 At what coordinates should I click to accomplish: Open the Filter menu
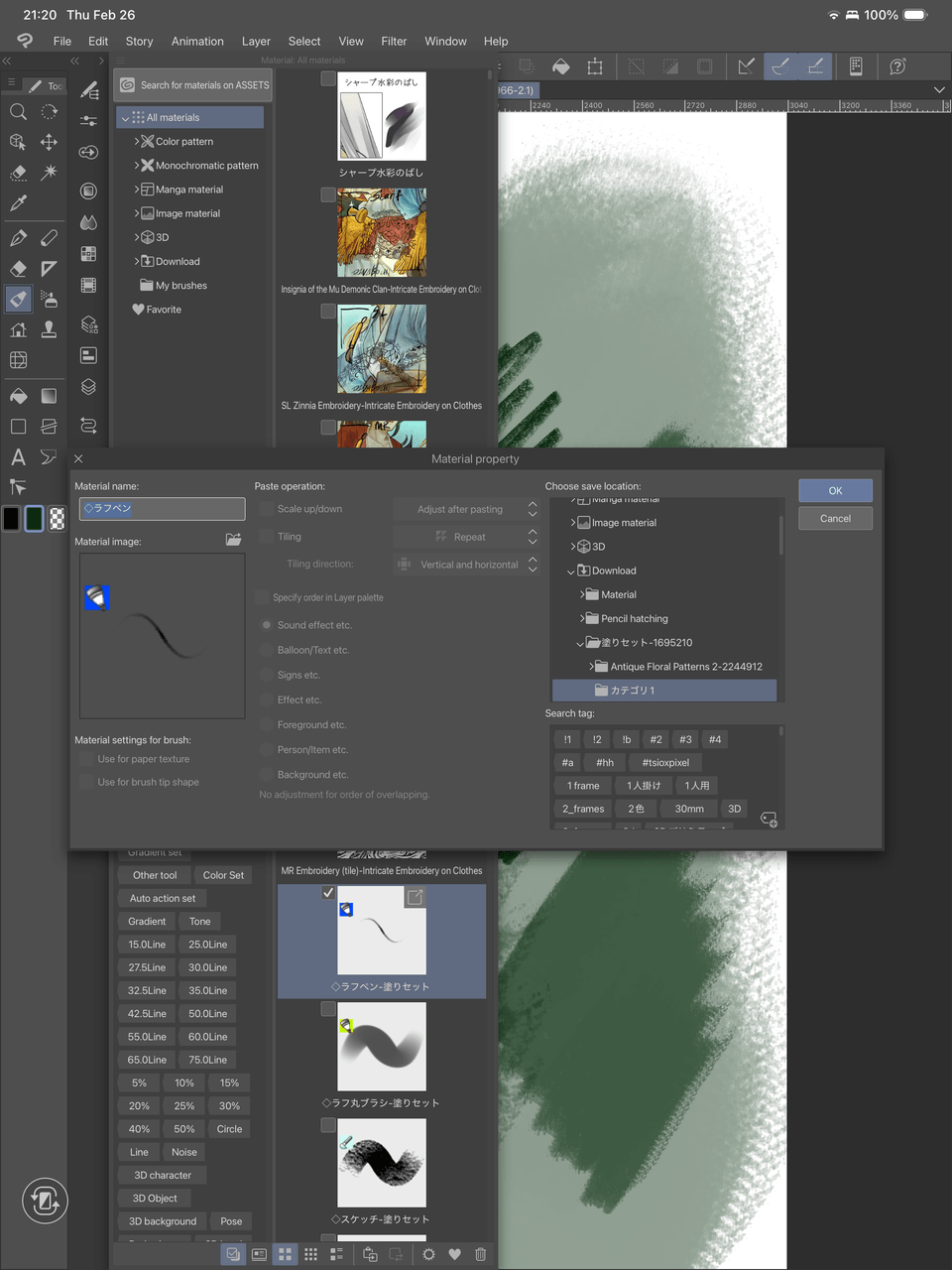pos(394,41)
